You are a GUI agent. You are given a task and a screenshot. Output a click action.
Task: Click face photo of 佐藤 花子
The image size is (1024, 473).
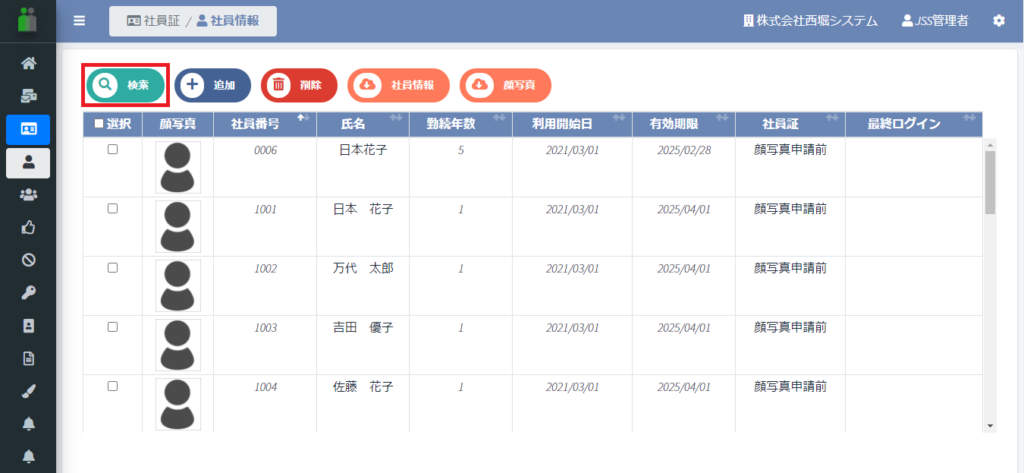178,404
